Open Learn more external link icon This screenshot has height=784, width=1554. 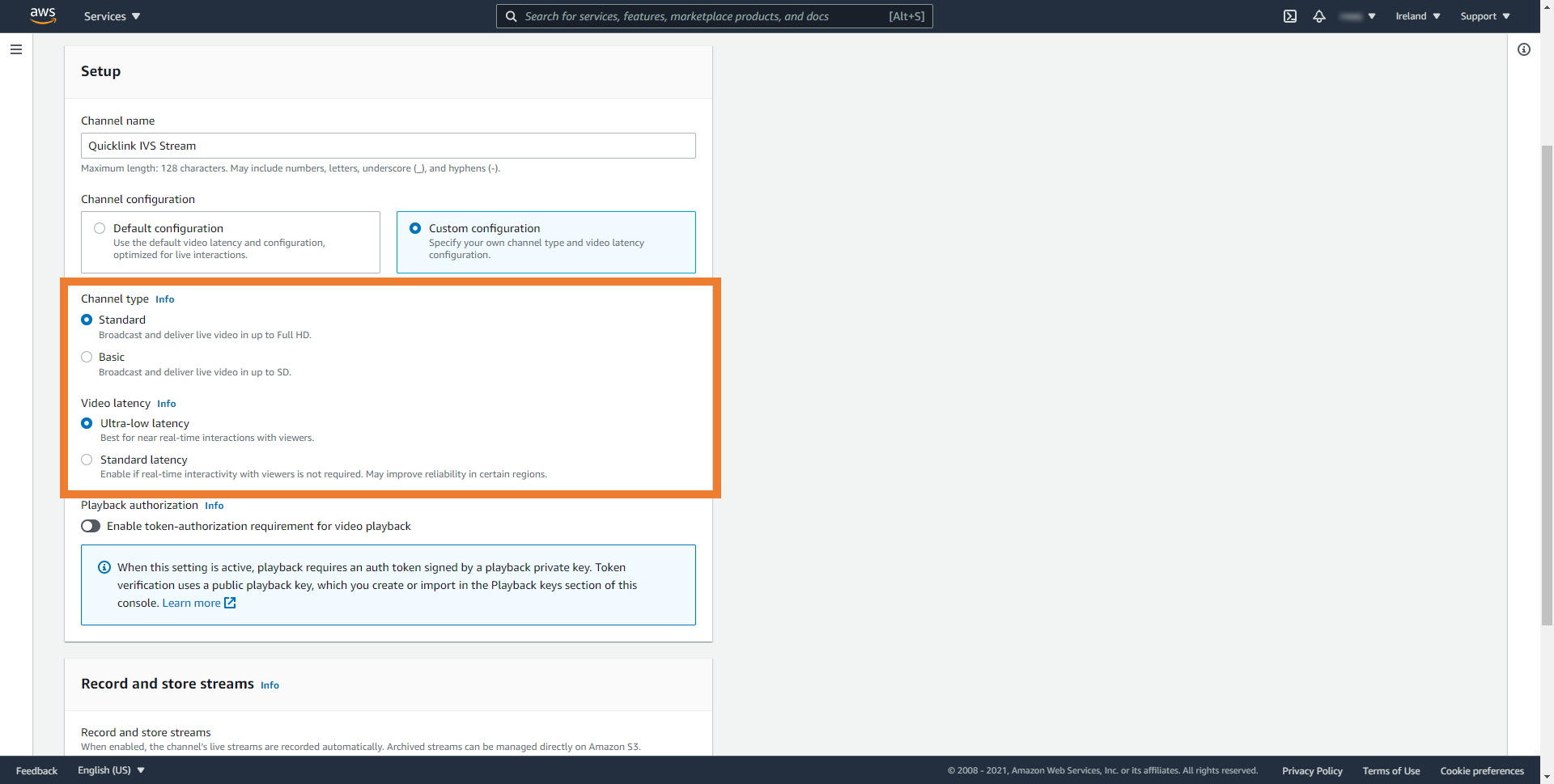pyautogui.click(x=230, y=603)
